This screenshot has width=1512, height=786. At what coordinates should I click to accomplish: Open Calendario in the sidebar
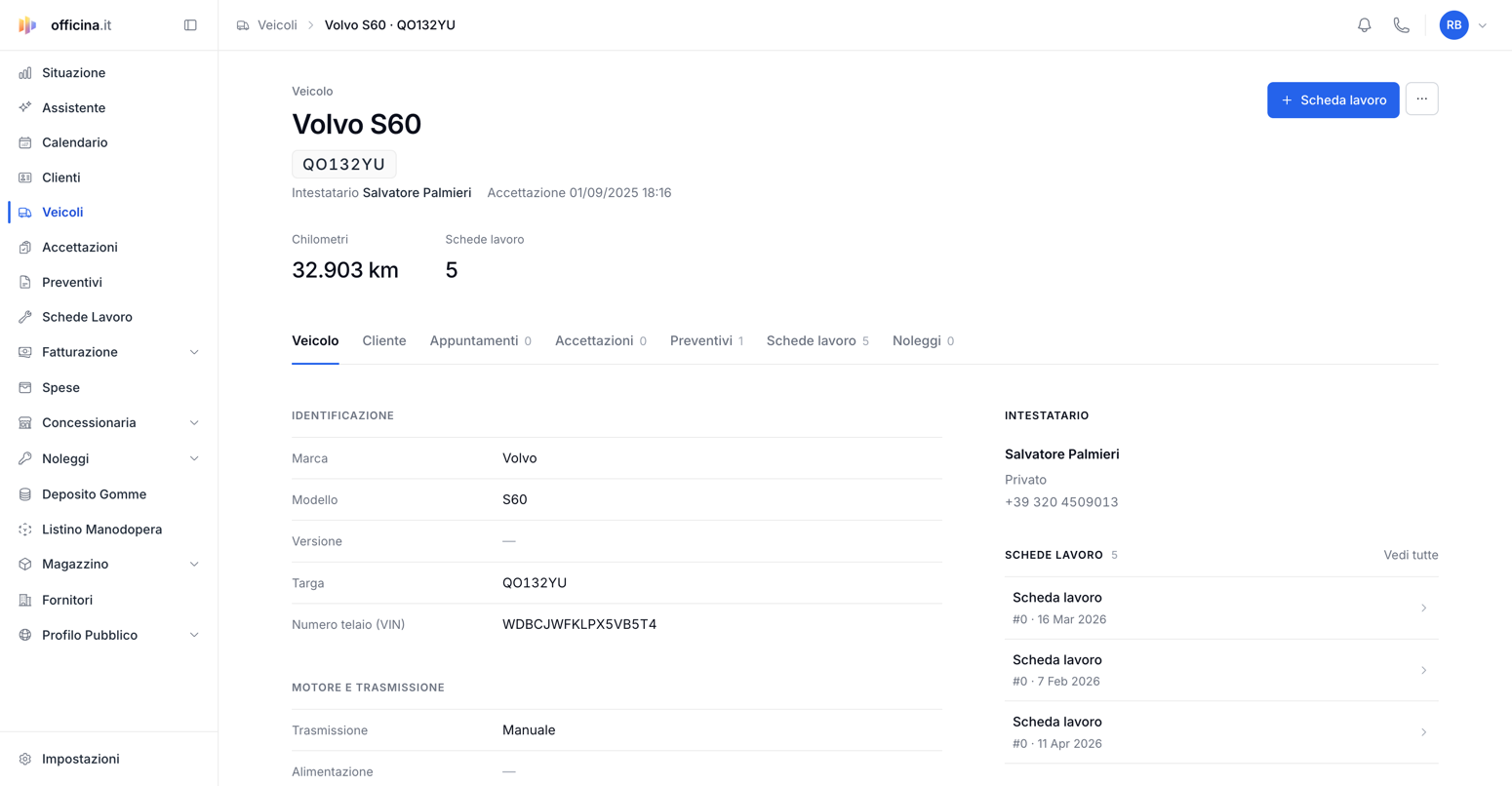click(x=75, y=142)
